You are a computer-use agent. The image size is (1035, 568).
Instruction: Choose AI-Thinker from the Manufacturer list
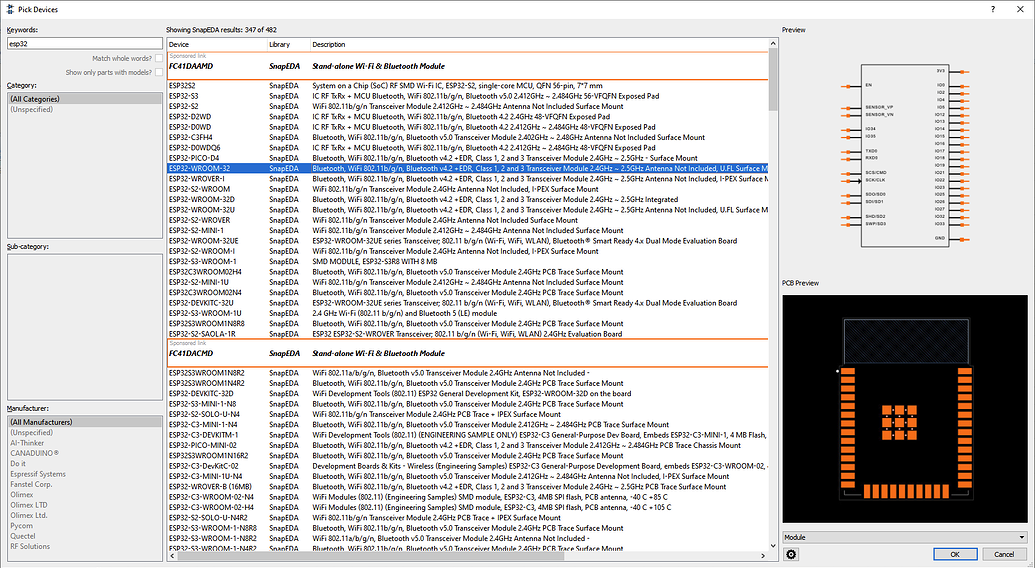coord(28,441)
